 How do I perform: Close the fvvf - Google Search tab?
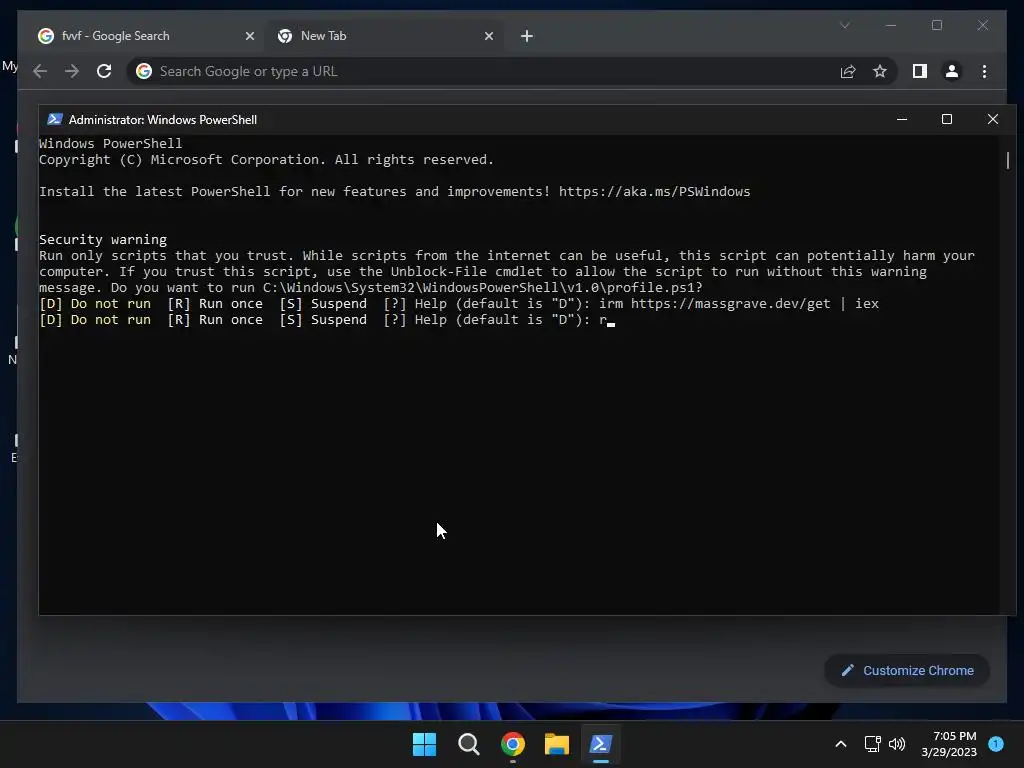[x=249, y=36]
